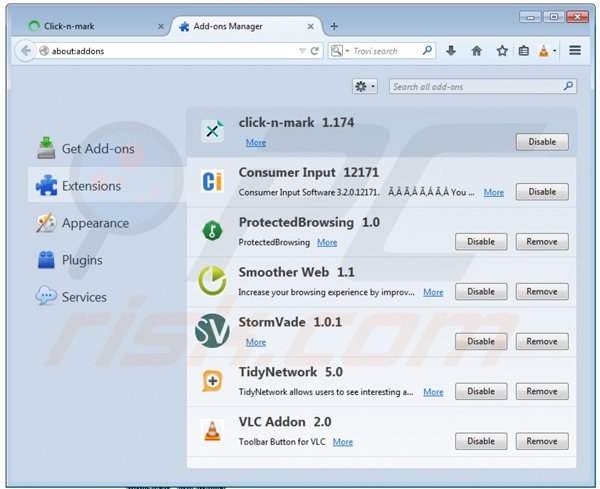The image size is (600, 489).
Task: Disable Smoother Web
Action: coord(481,291)
